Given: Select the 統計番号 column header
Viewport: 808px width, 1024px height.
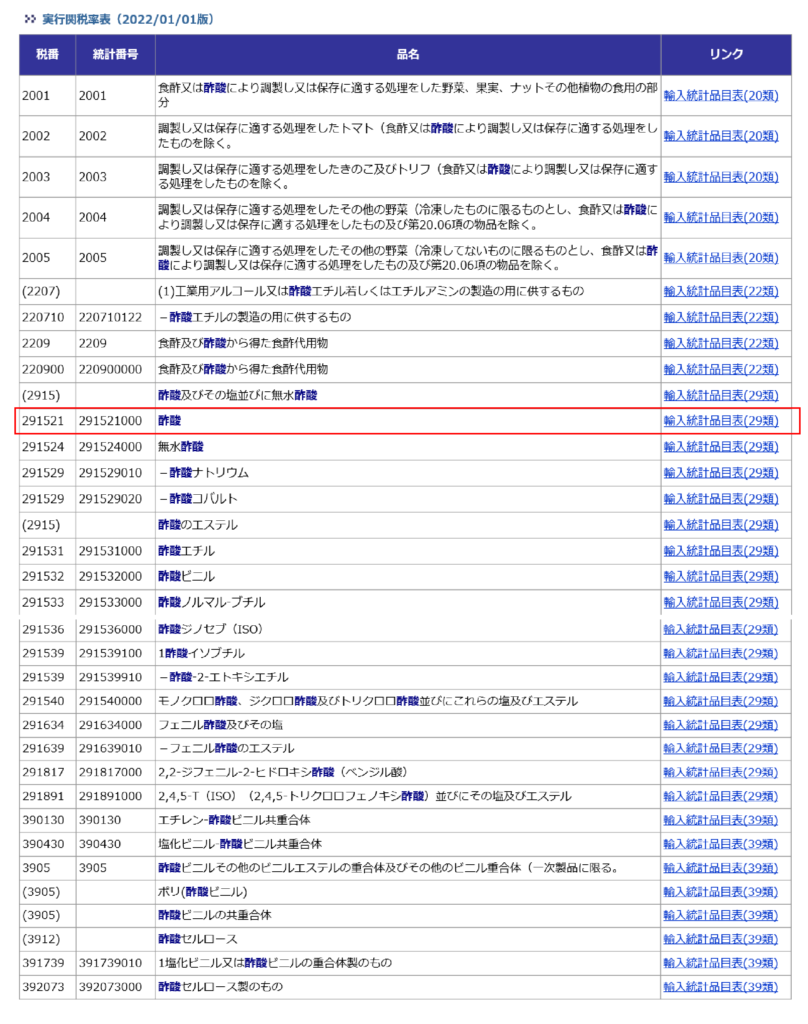Looking at the screenshot, I should click(x=114, y=54).
